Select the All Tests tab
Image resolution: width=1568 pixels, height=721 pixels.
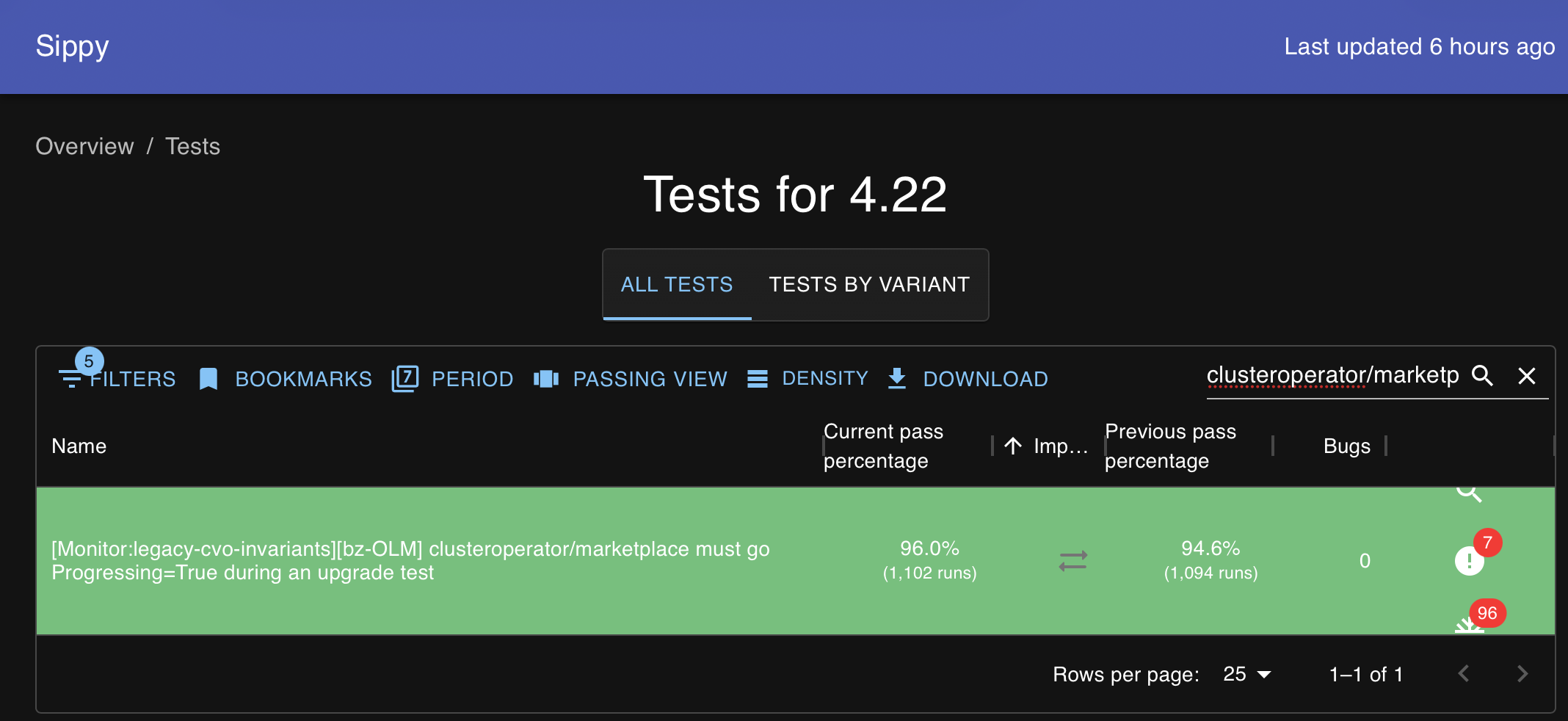pyautogui.click(x=677, y=285)
